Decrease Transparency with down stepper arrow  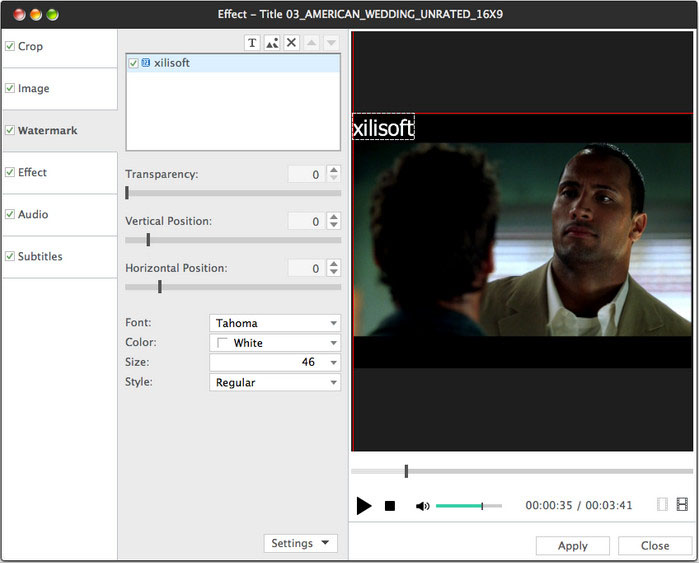tap(334, 178)
